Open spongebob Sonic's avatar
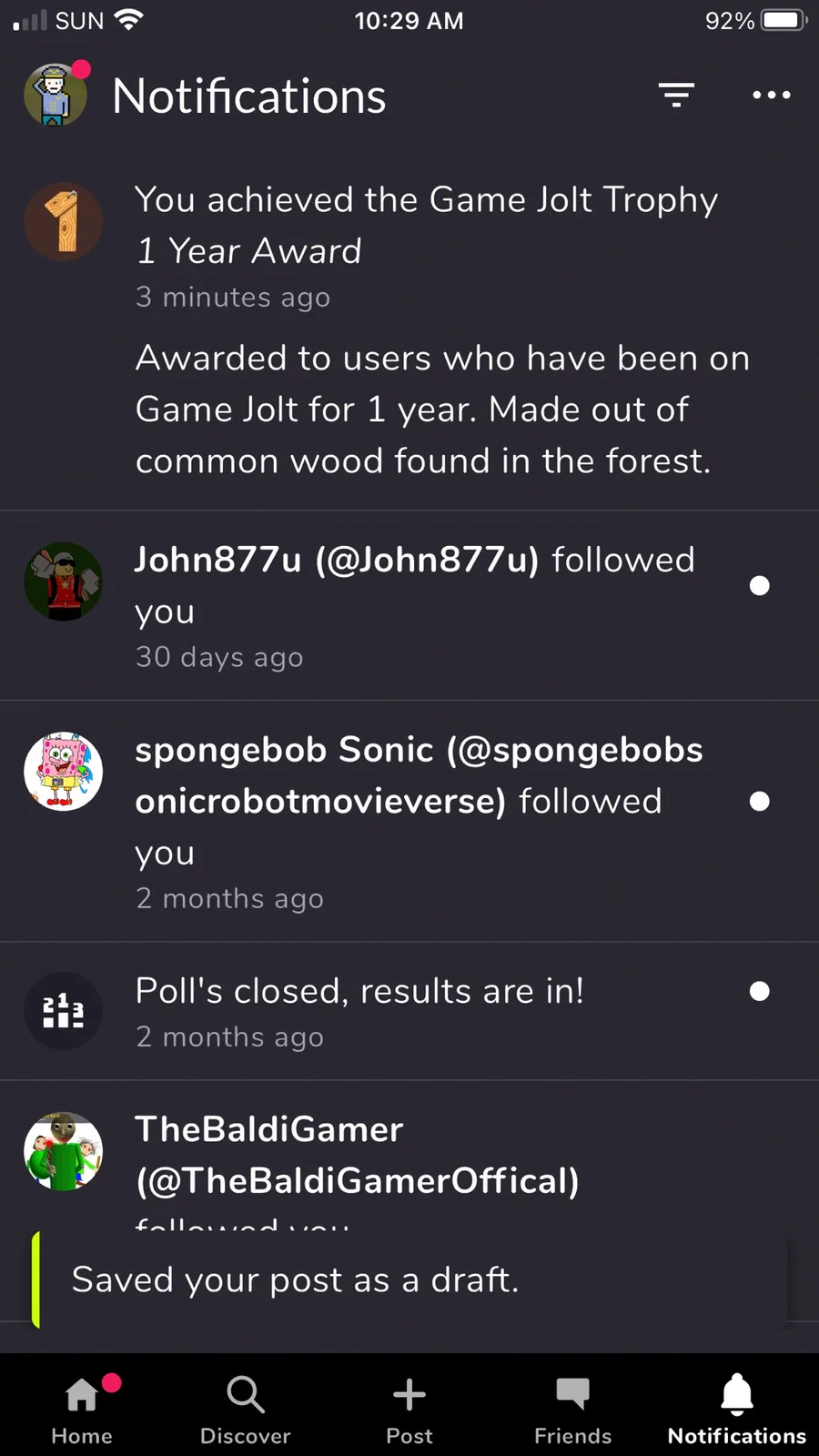This screenshot has width=819, height=1456. [x=63, y=772]
